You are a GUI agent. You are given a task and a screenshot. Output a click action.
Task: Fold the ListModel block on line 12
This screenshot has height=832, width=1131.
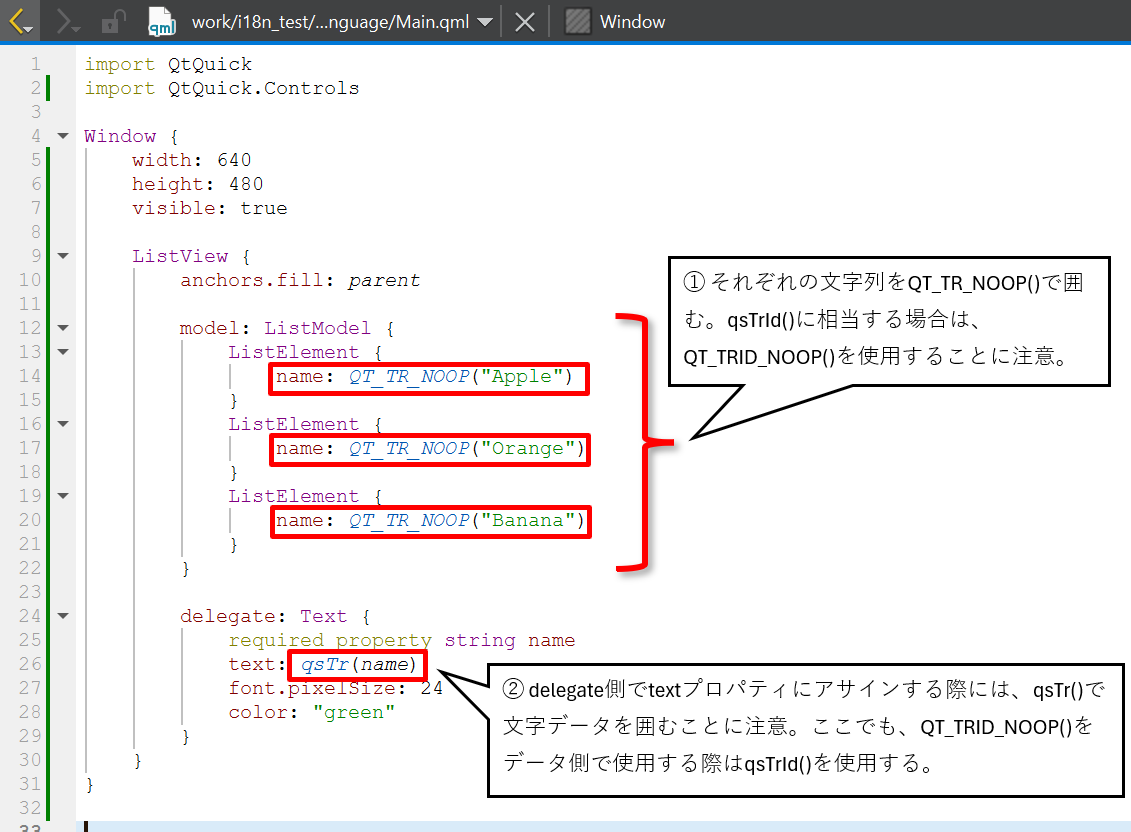click(x=63, y=328)
